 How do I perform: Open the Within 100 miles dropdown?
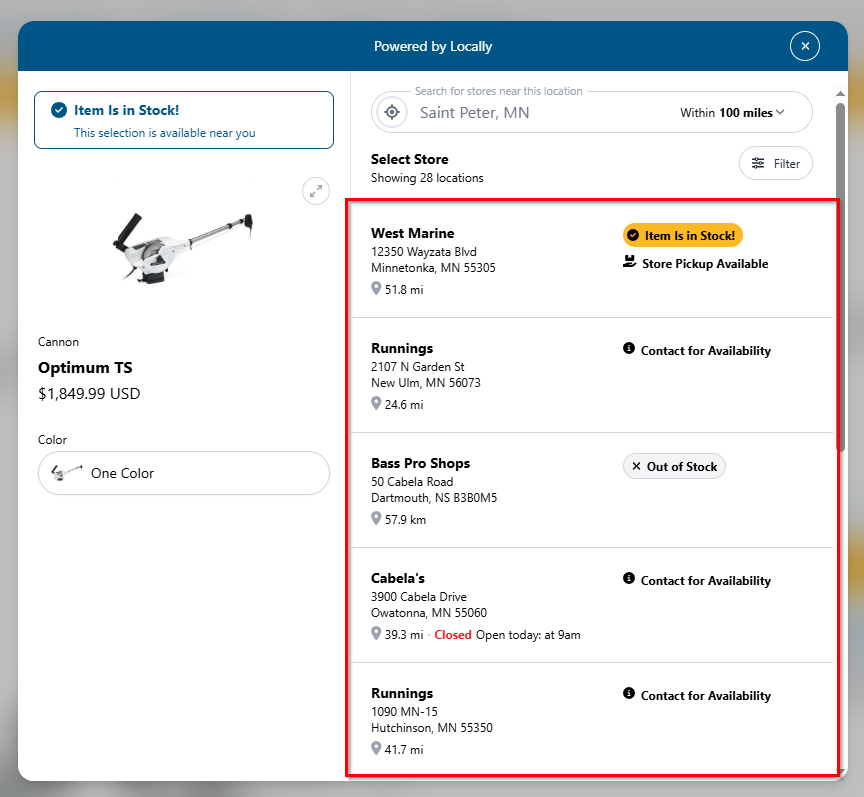(732, 113)
